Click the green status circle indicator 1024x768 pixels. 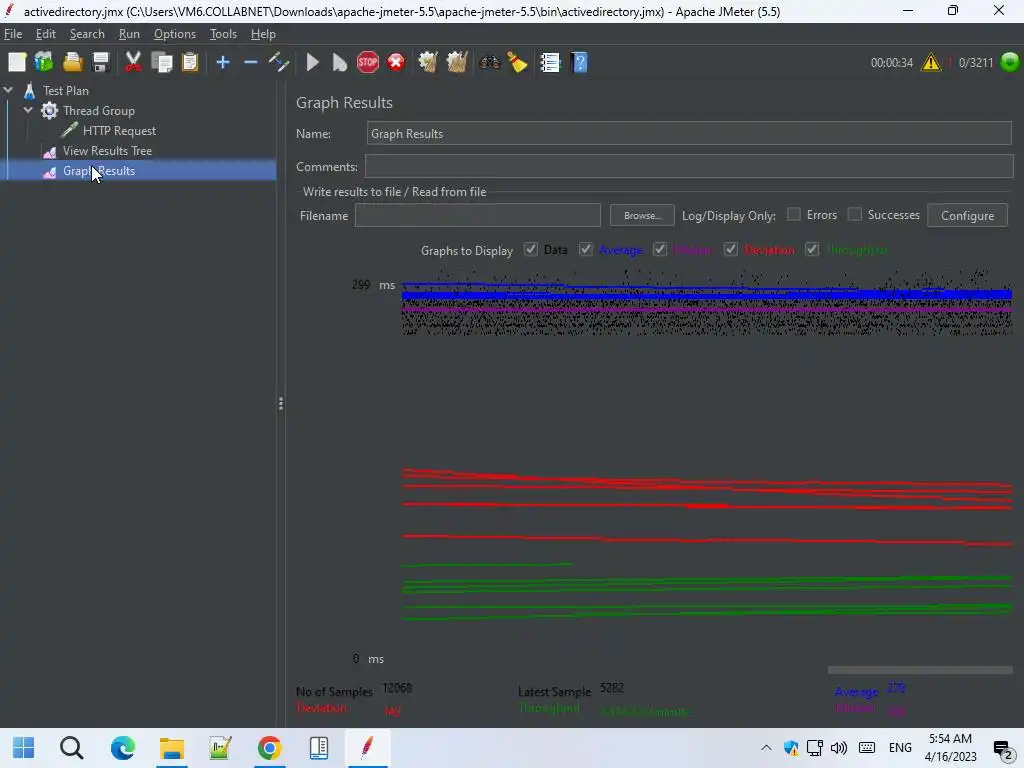coord(1010,62)
